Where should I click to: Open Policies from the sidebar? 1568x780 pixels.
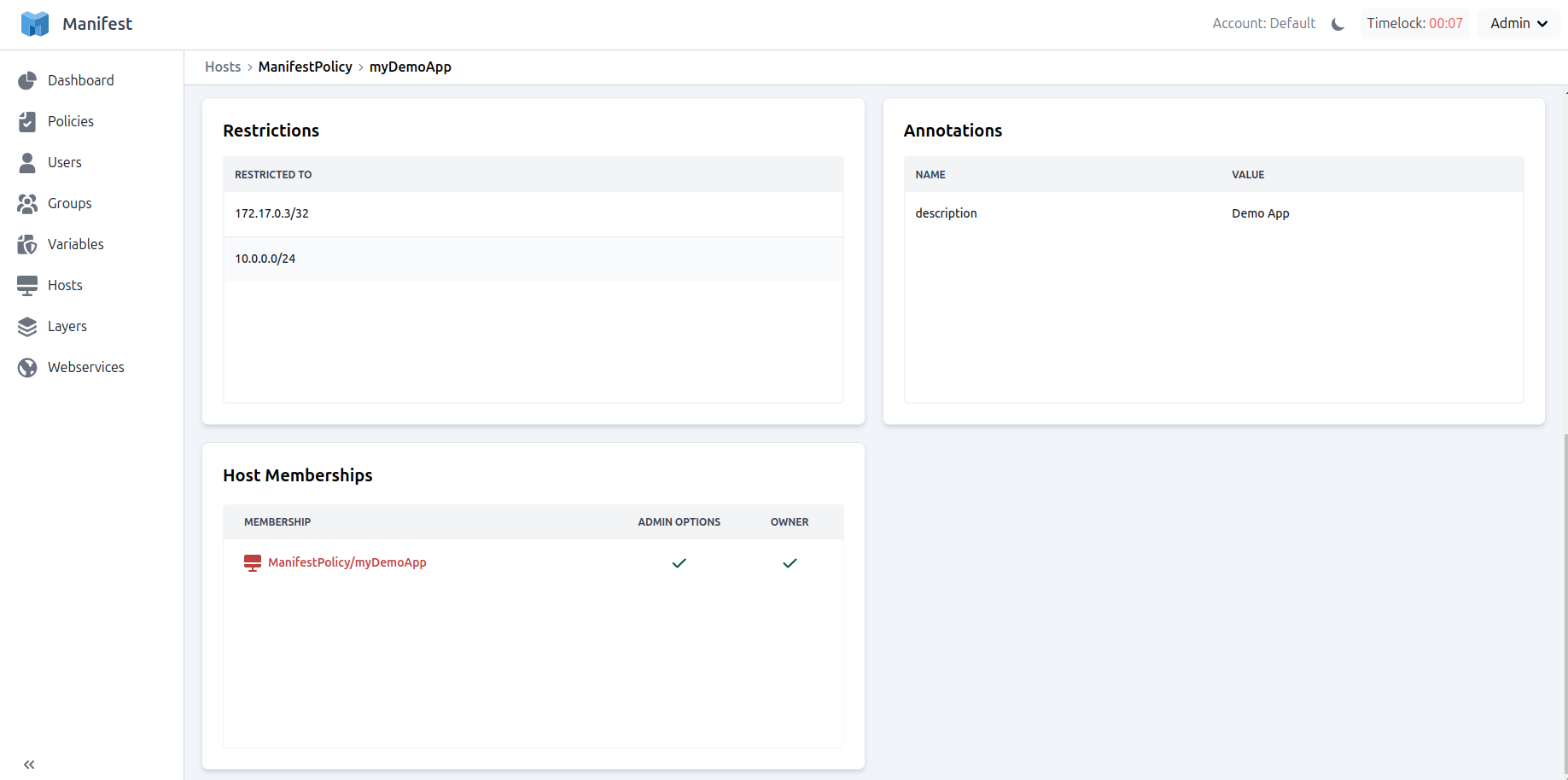(71, 121)
